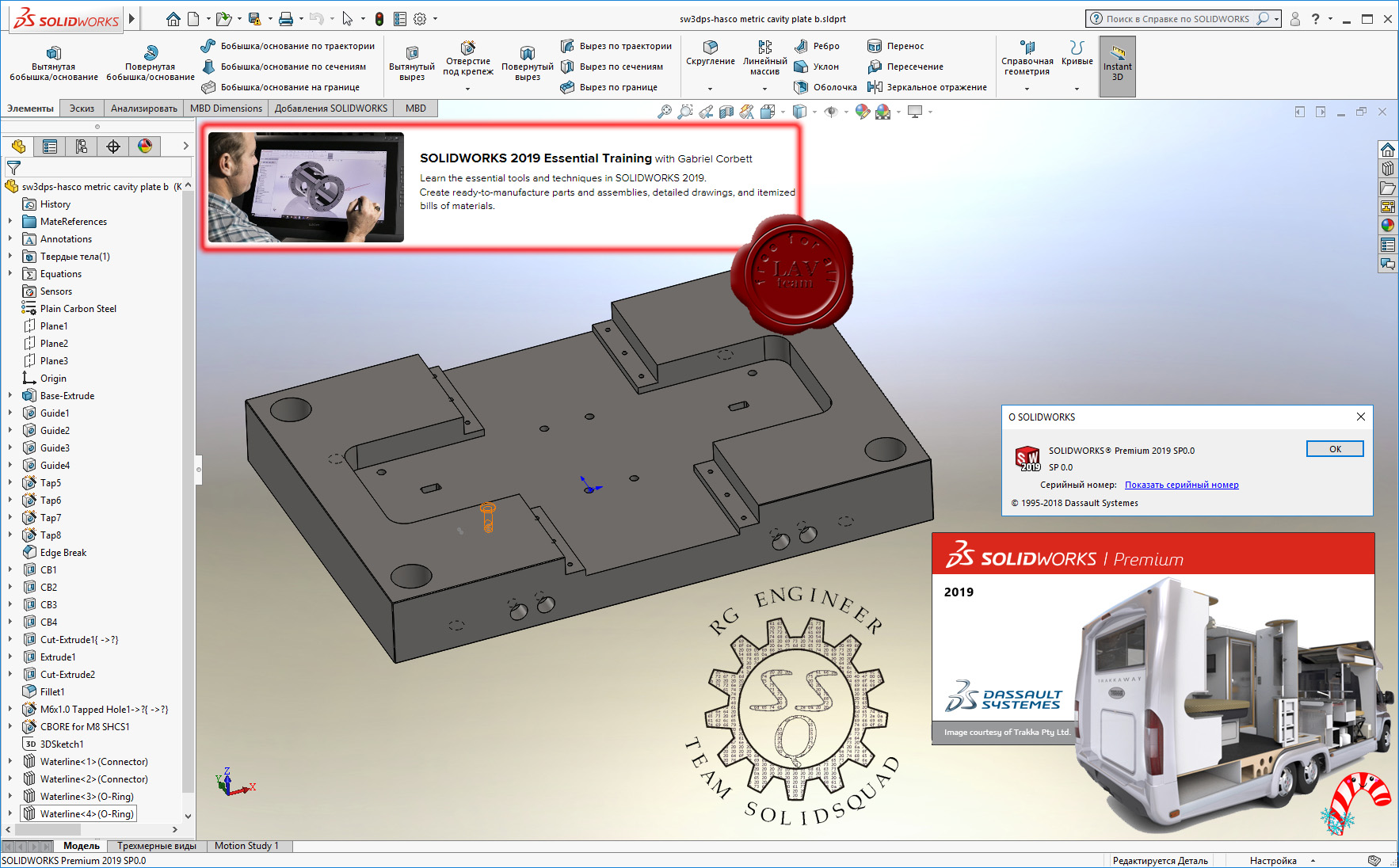Click the Home icon in top toolbar

coord(173,19)
